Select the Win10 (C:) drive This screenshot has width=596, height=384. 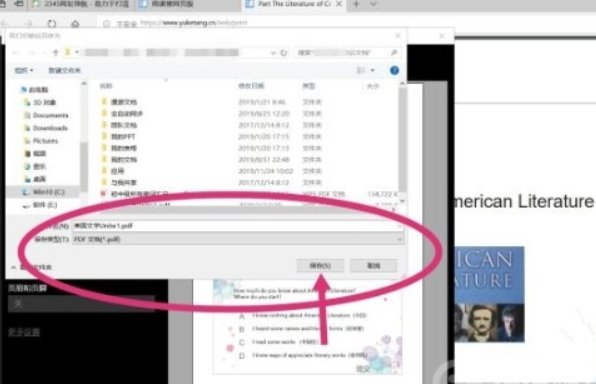43,192
